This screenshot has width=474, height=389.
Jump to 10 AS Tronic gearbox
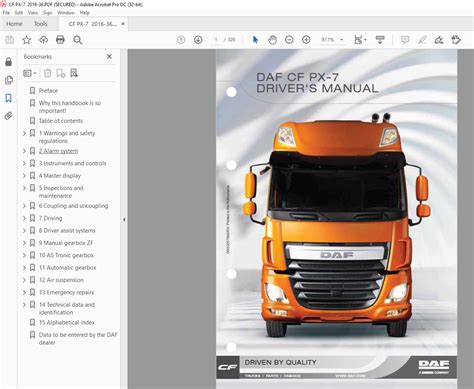pos(66,255)
